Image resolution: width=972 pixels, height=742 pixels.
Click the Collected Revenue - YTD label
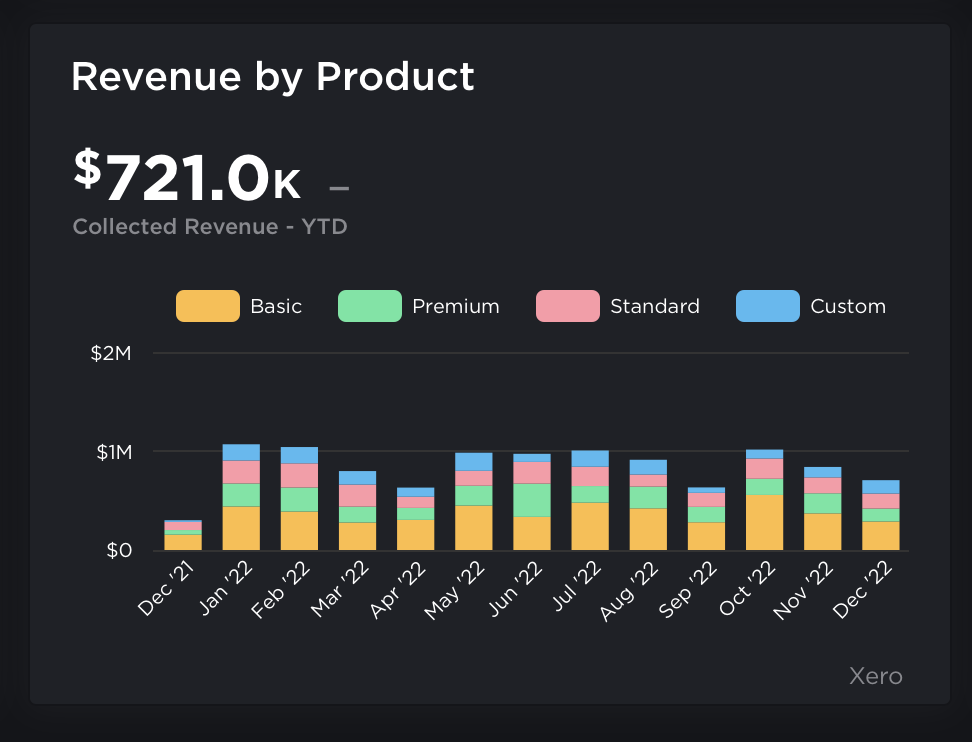click(210, 226)
